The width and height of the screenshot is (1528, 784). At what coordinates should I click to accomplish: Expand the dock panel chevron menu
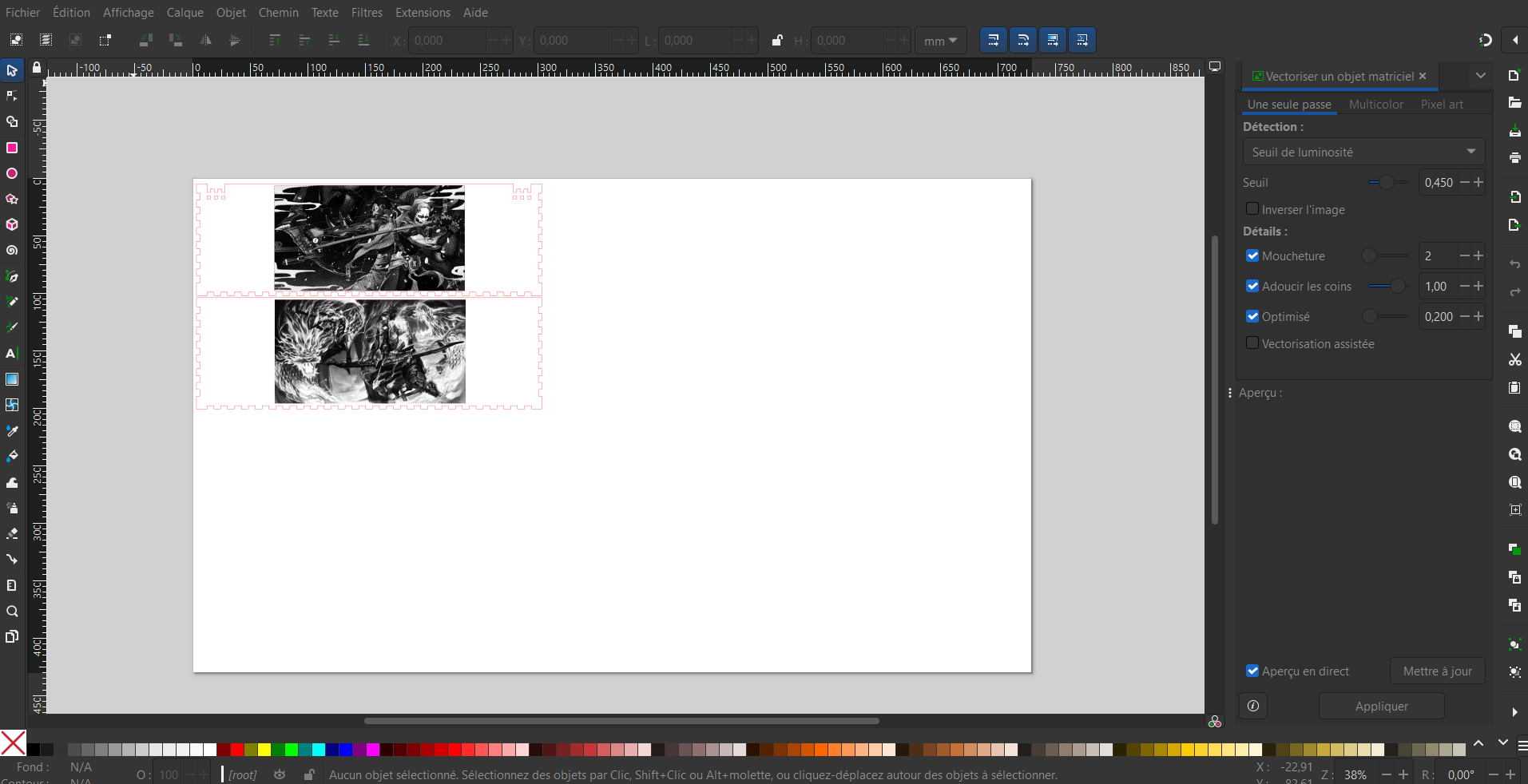1480,76
